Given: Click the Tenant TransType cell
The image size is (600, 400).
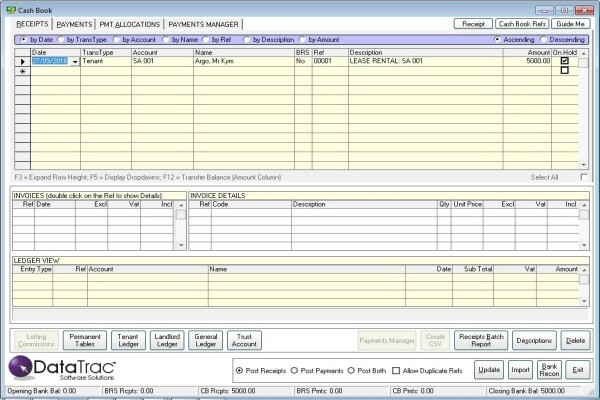Looking at the screenshot, I should (x=106, y=61).
